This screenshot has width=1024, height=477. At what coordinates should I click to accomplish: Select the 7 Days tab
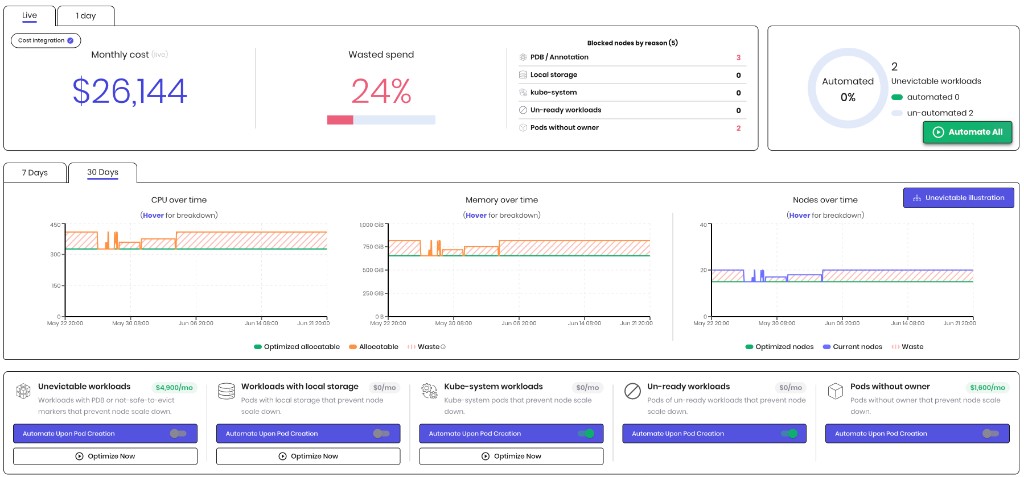[35, 173]
